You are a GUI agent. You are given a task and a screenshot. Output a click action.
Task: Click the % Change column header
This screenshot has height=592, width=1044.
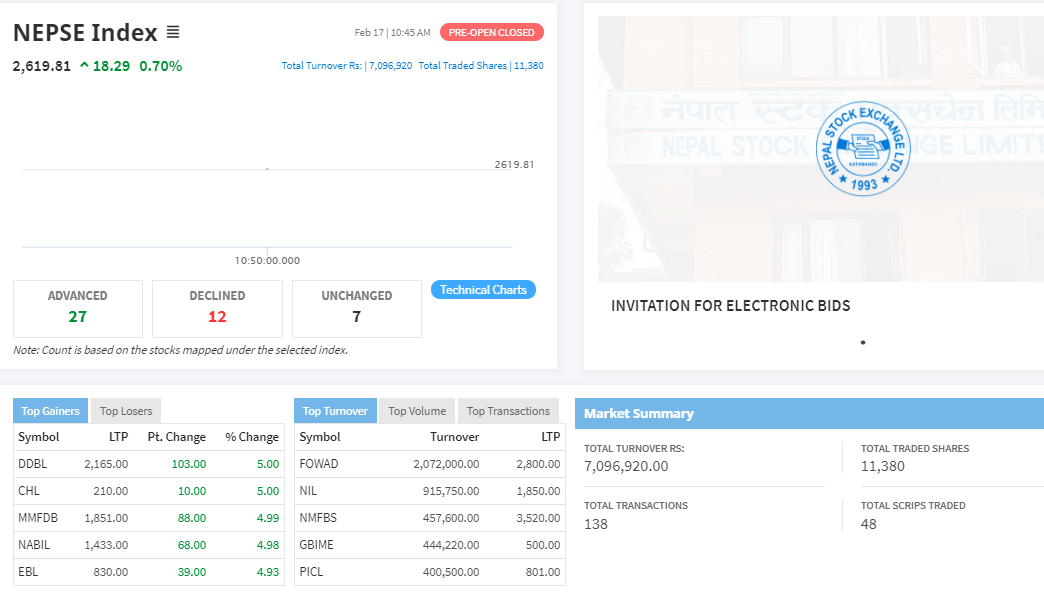click(252, 437)
